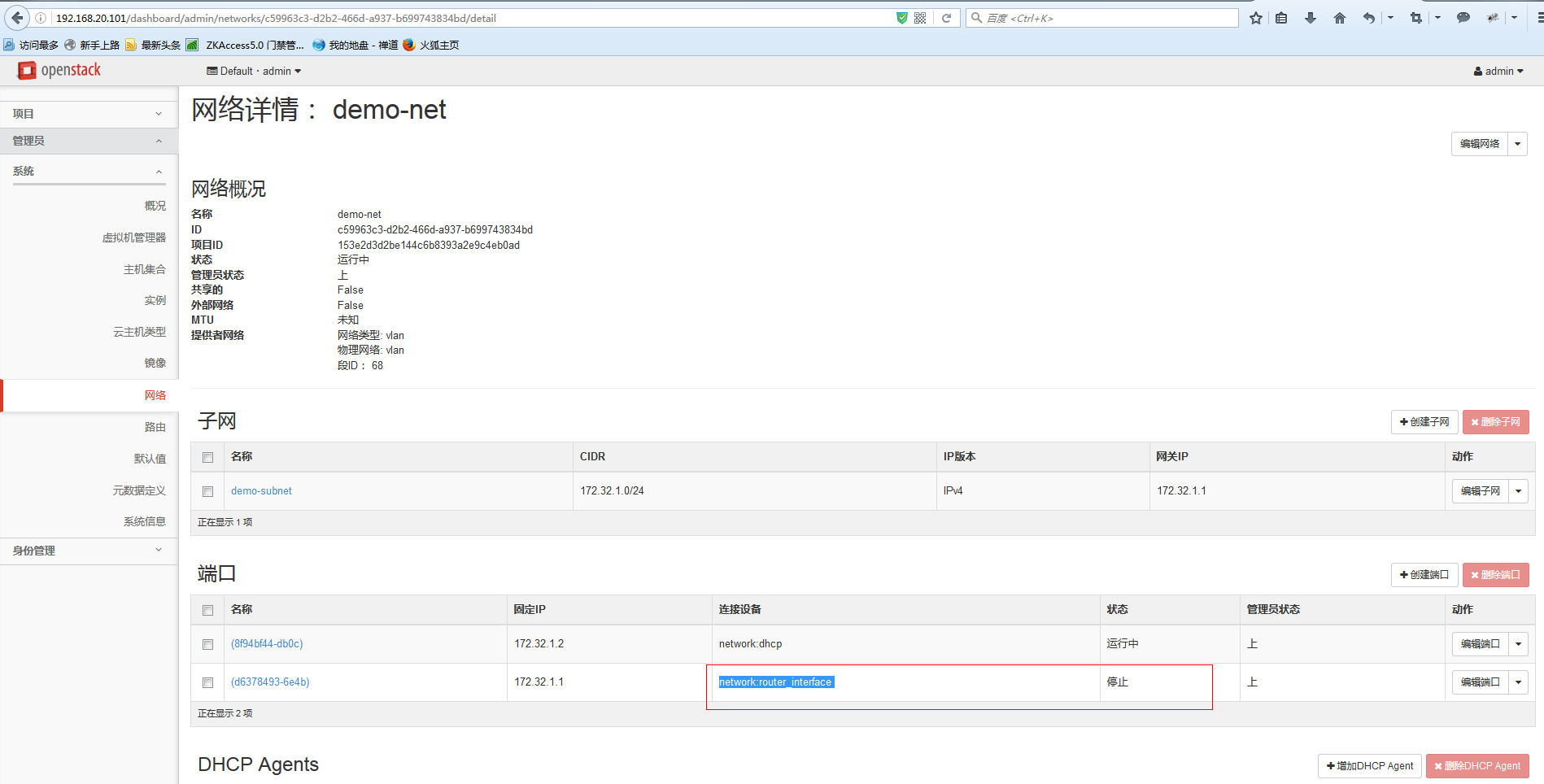Open the (8f94bf44-db0c) port link
The height and width of the screenshot is (784, 1544).
(267, 644)
